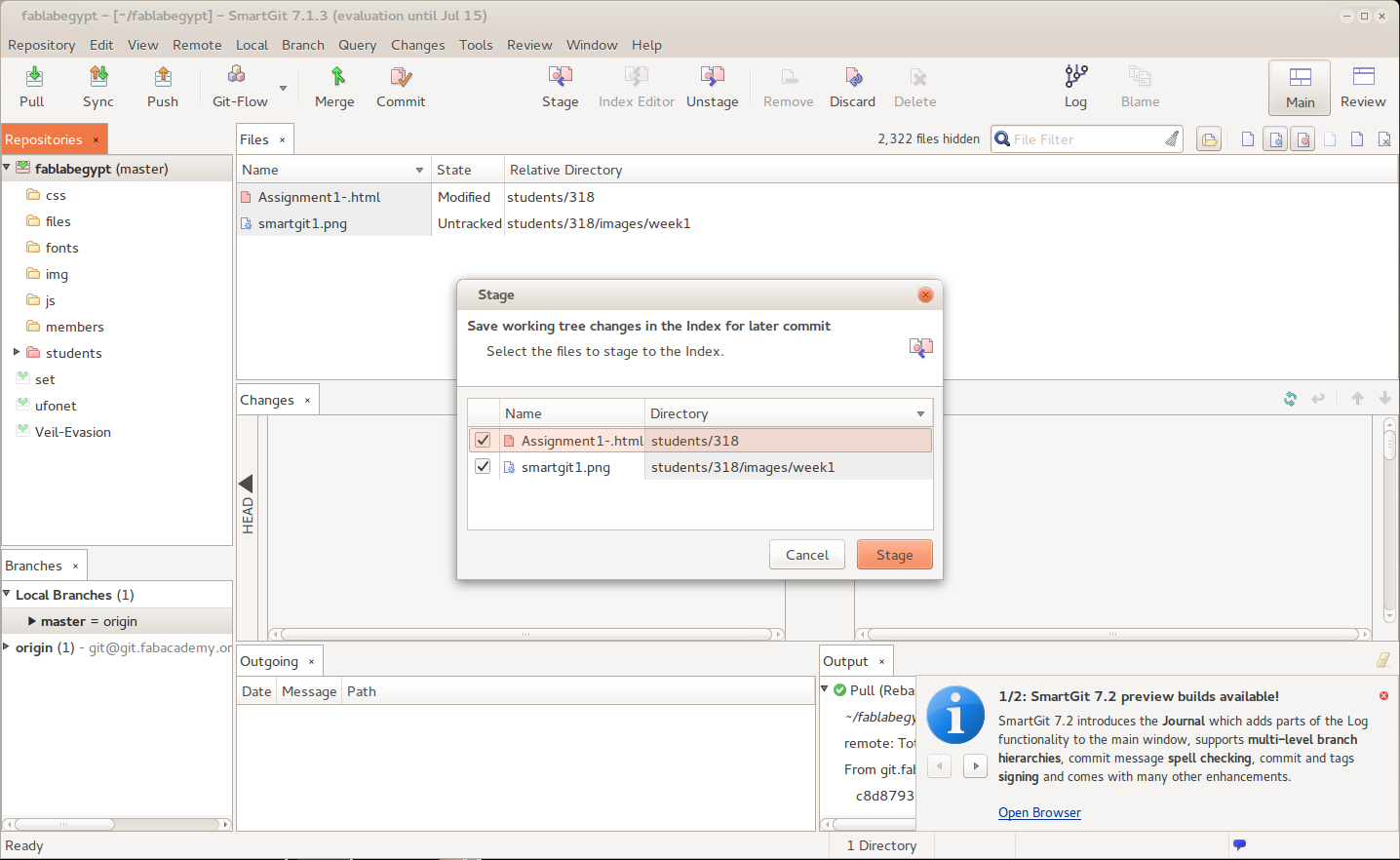This screenshot has width=1400, height=860.
Task: Toggle the blue-star file filter button
Action: (x=1275, y=139)
